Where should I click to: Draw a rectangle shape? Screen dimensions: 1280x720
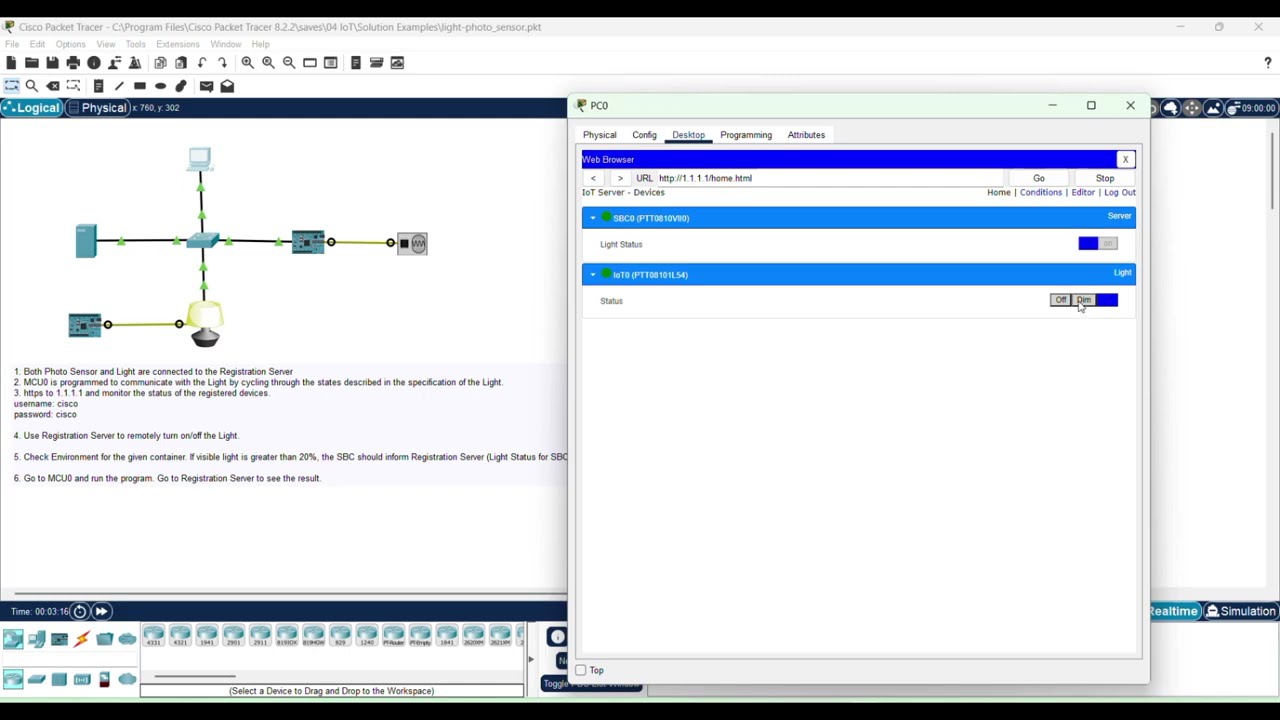pos(140,86)
